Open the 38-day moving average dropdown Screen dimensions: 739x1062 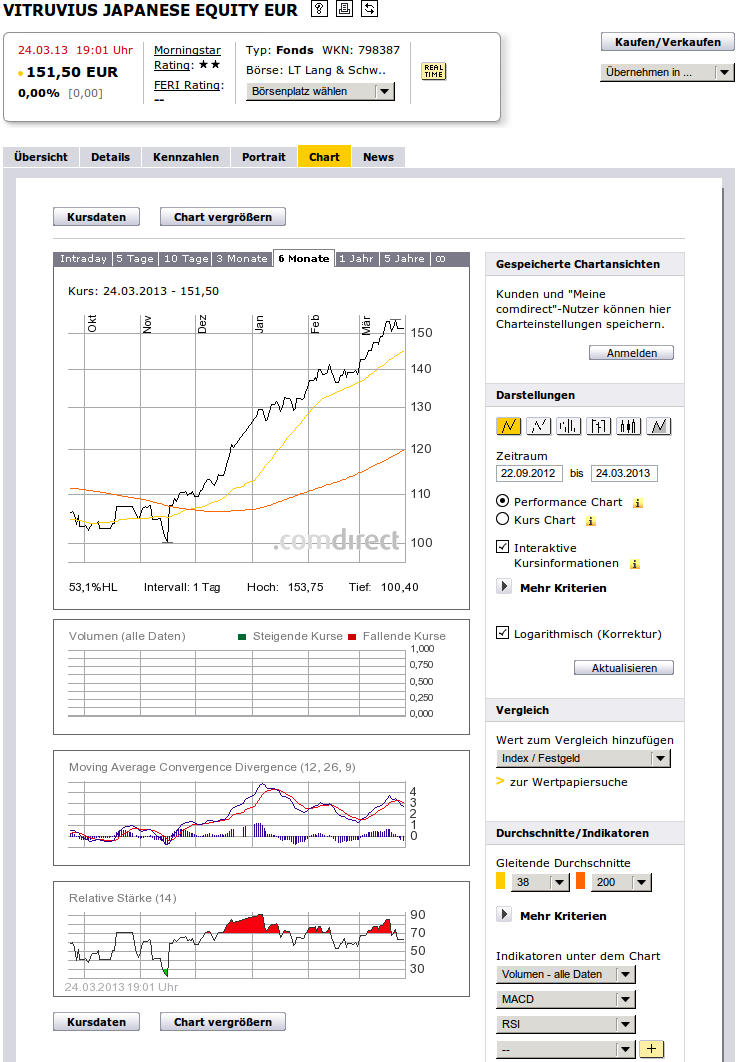point(540,882)
